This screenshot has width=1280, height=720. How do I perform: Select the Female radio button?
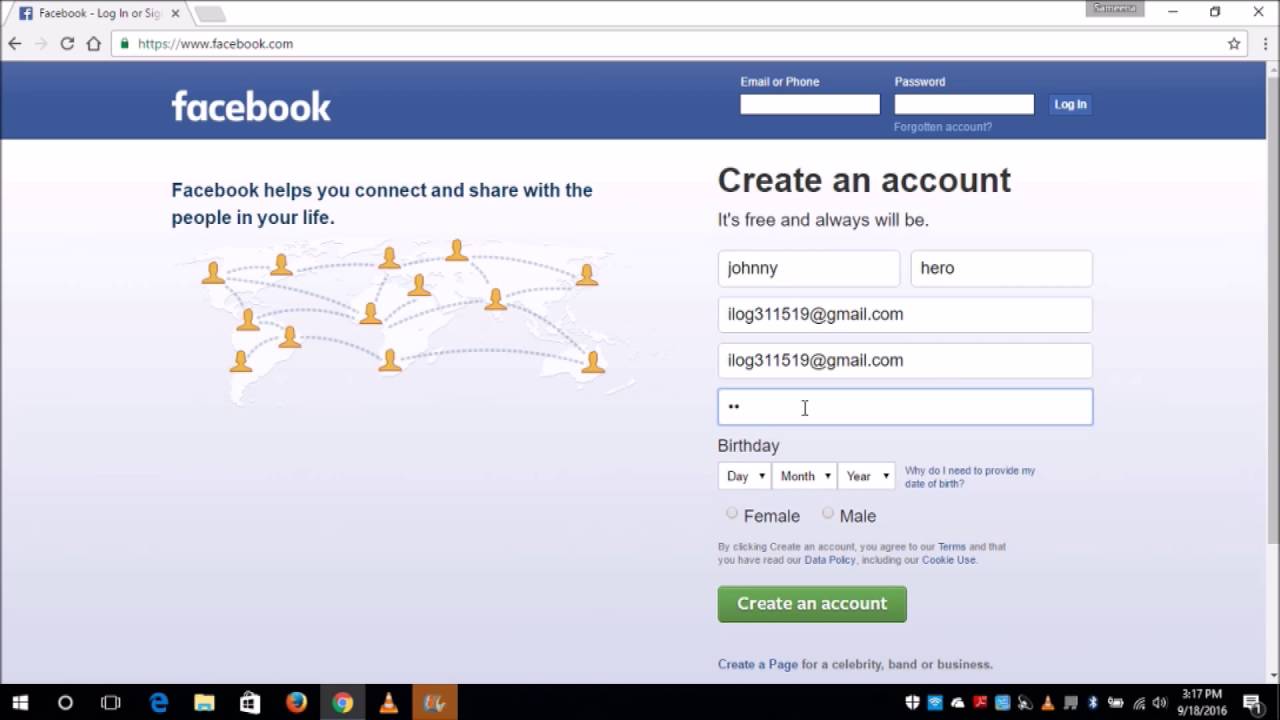732,514
